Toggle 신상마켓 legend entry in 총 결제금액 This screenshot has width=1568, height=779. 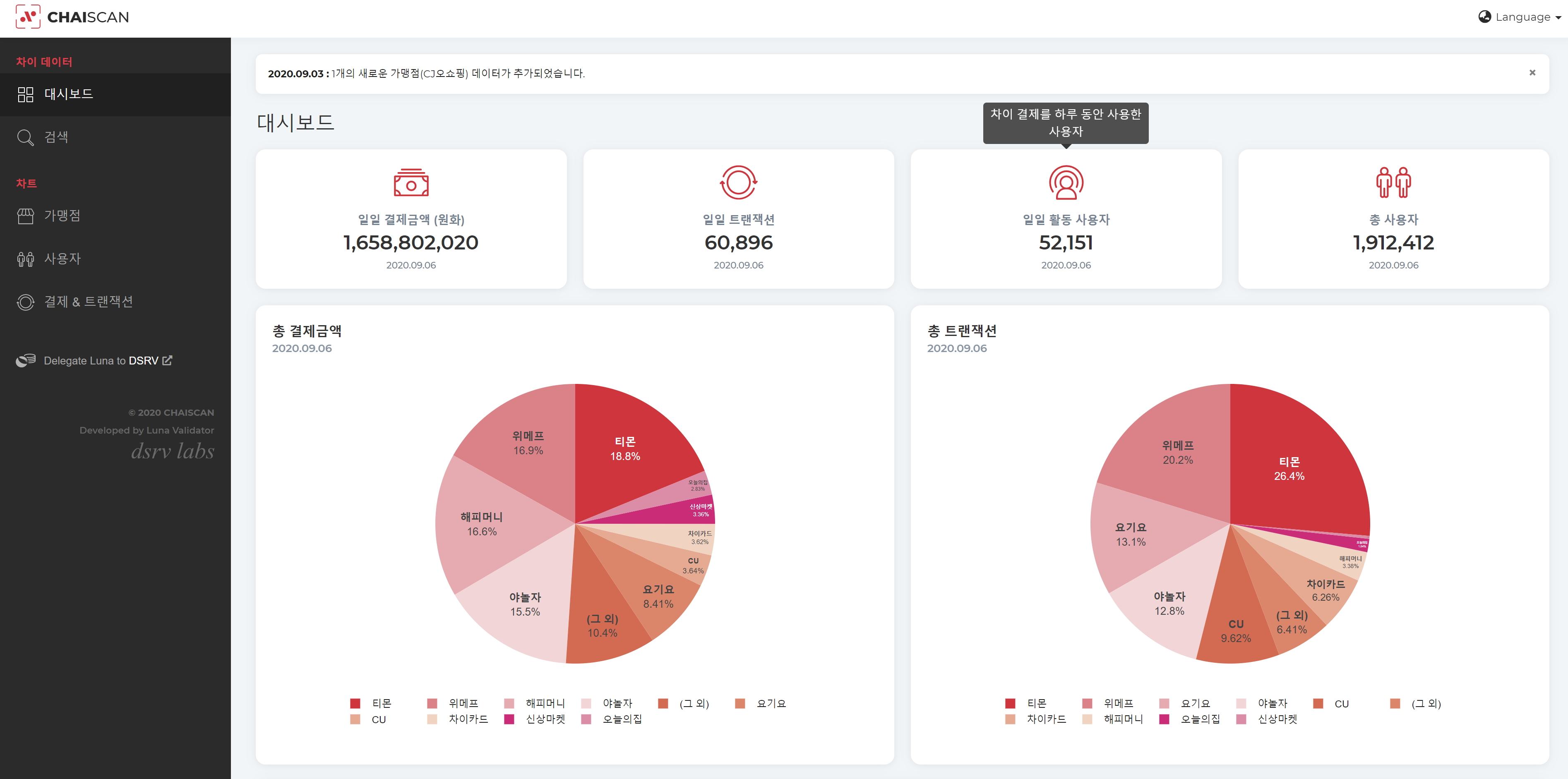[534, 719]
